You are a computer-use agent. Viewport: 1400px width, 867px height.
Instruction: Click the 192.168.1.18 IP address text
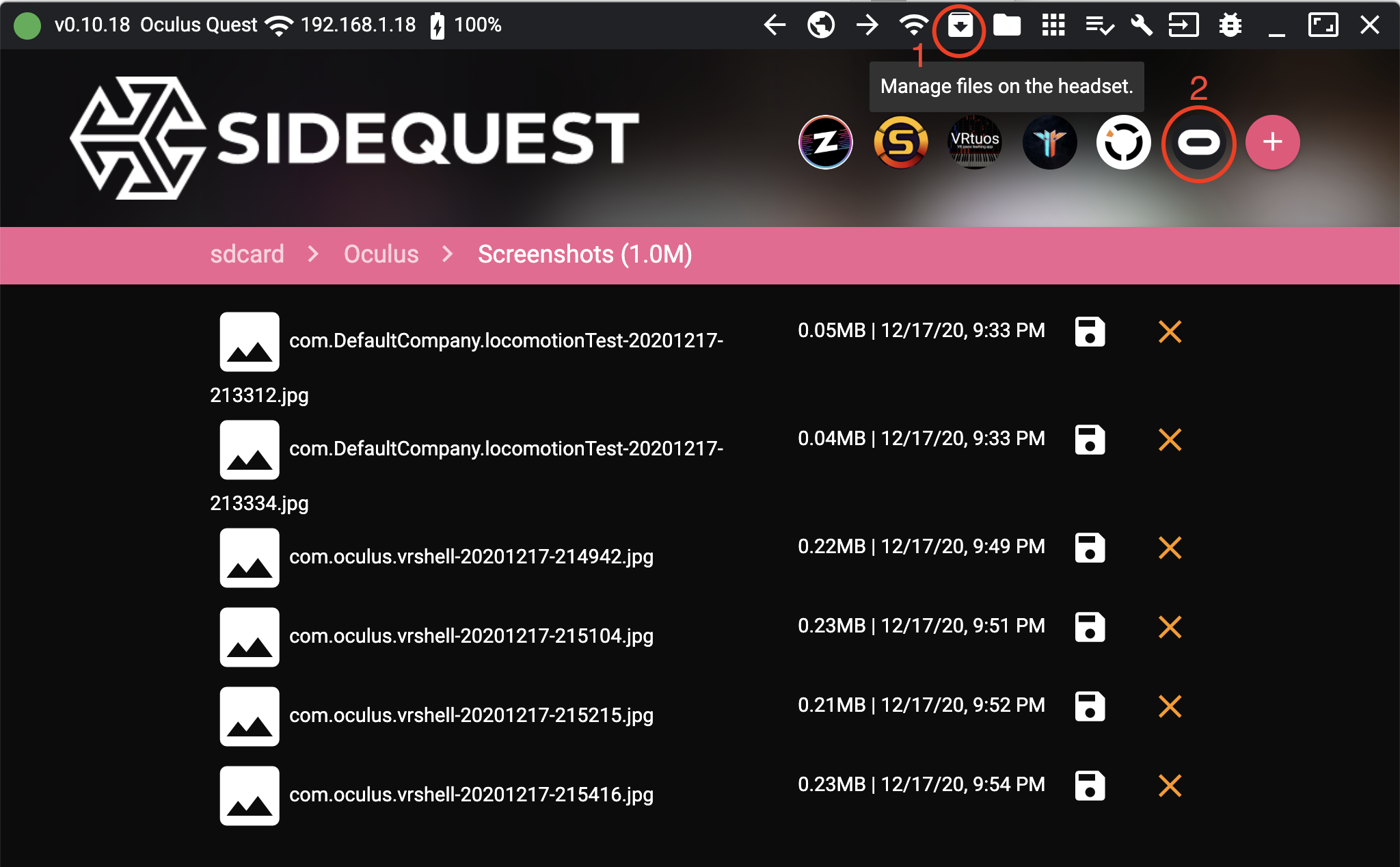click(358, 25)
